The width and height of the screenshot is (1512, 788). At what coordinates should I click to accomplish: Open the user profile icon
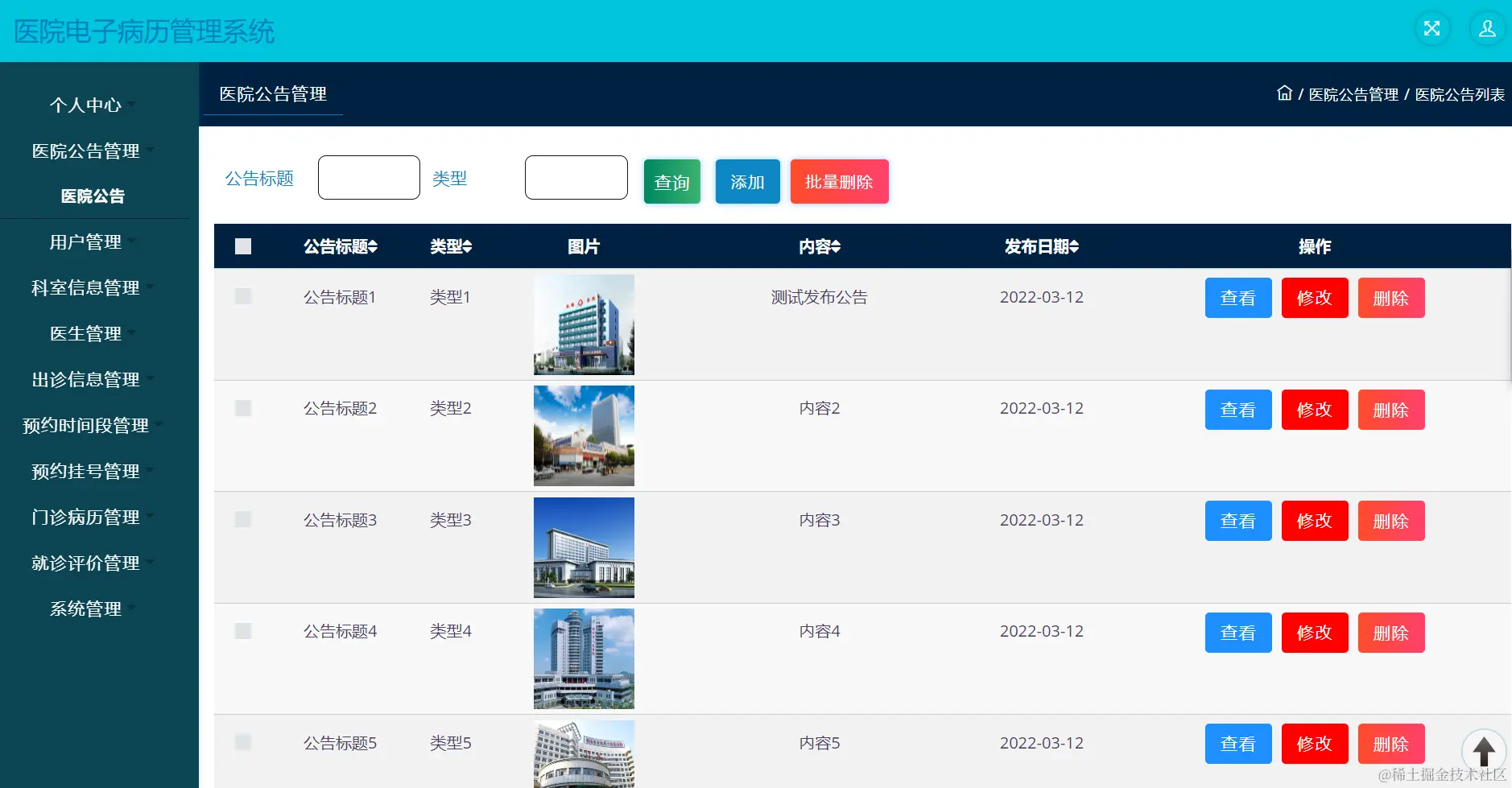pyautogui.click(x=1487, y=29)
